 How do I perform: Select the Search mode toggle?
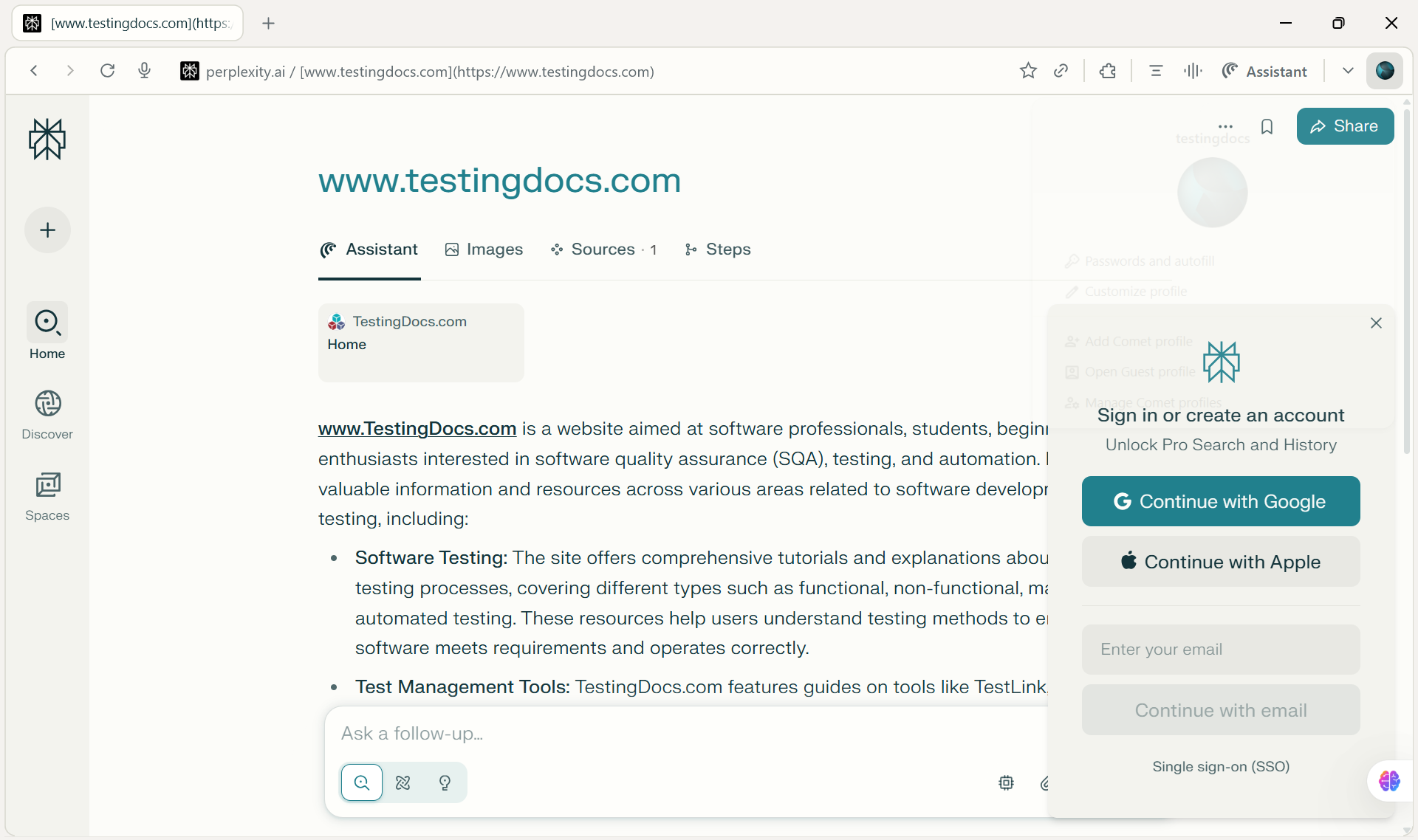click(362, 782)
